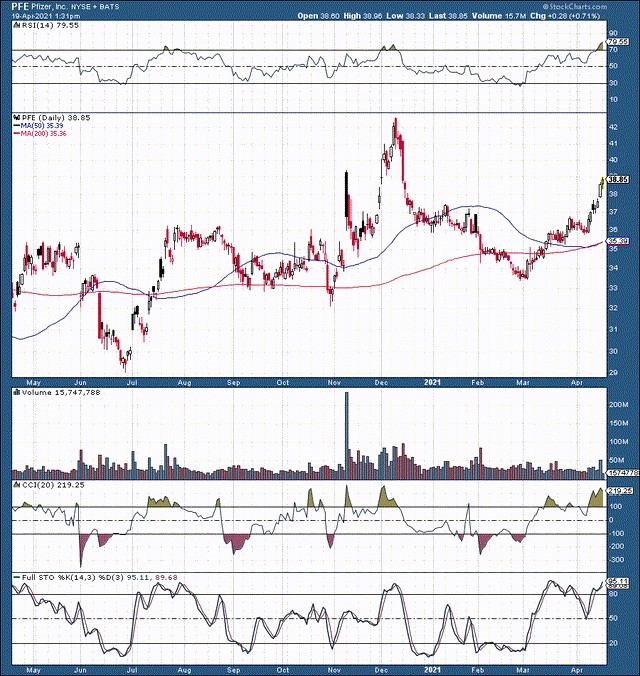Click the bar icon next to Volume 15,747,788
640x676 pixels.
click(17, 393)
